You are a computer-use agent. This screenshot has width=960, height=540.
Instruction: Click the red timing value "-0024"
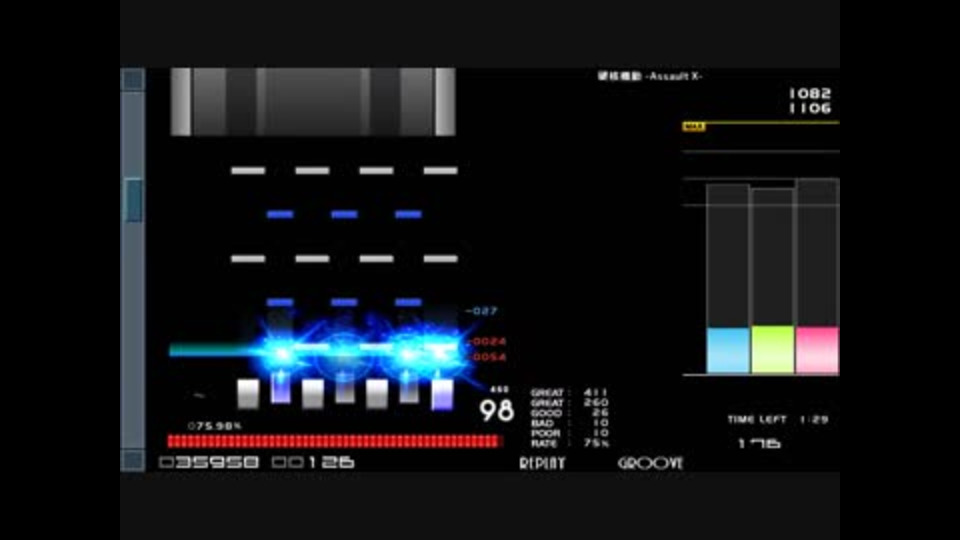pos(488,342)
